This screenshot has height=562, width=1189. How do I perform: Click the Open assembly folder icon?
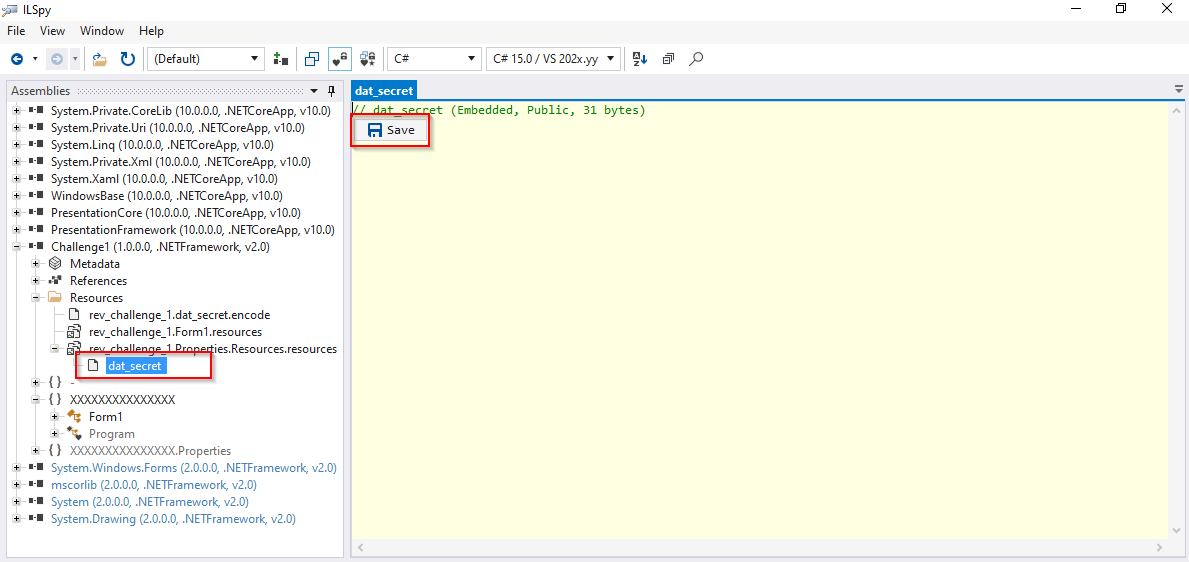point(99,58)
